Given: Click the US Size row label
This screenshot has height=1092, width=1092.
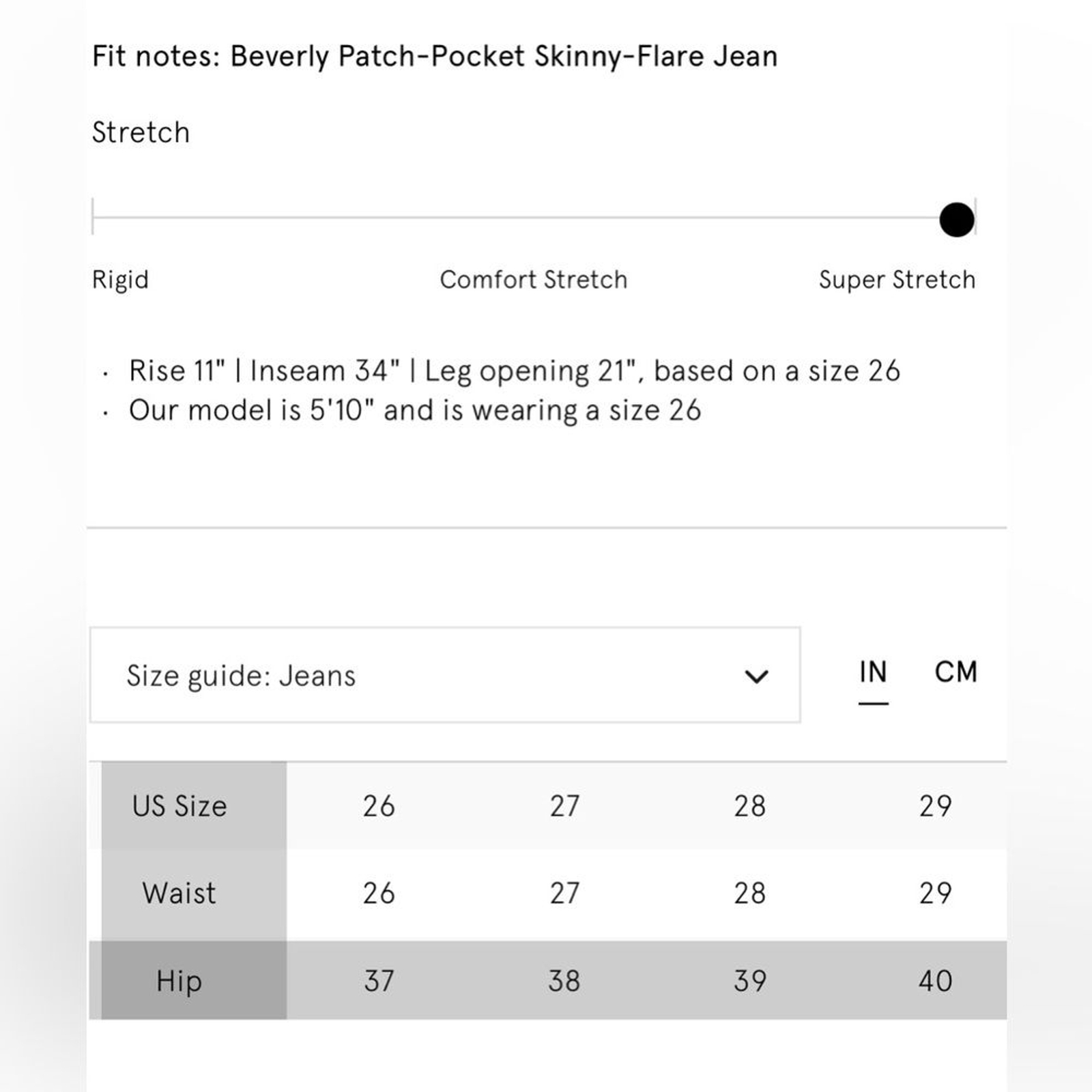Looking at the screenshot, I should click(179, 806).
